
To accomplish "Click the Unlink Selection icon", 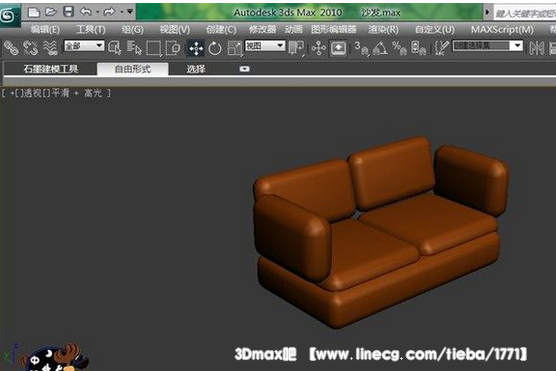I will [x=30, y=48].
